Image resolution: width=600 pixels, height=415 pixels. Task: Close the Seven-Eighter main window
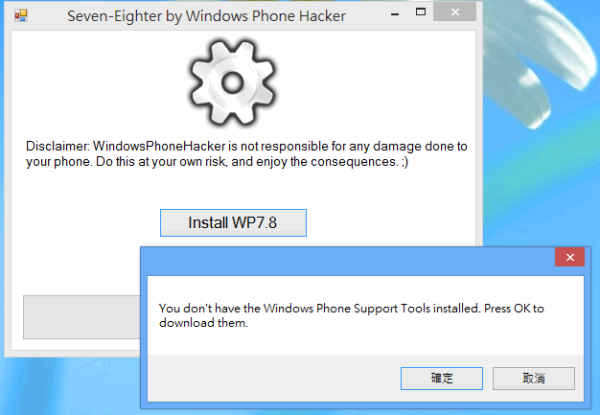click(455, 12)
